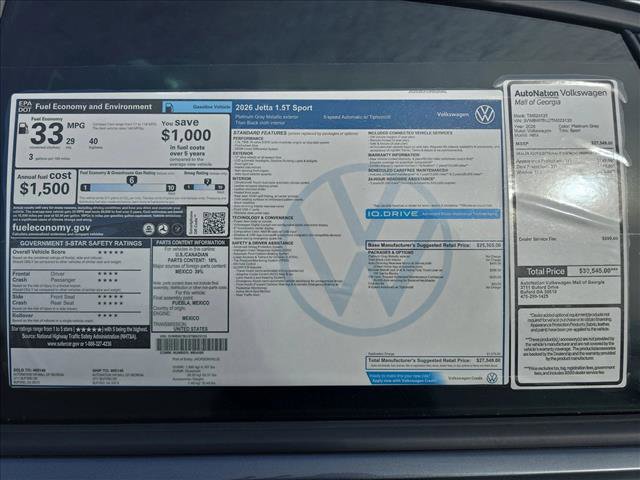Image resolution: width=640 pixels, height=480 pixels.
Task: Select the $30,545.00 total price value
Action: coord(598,271)
